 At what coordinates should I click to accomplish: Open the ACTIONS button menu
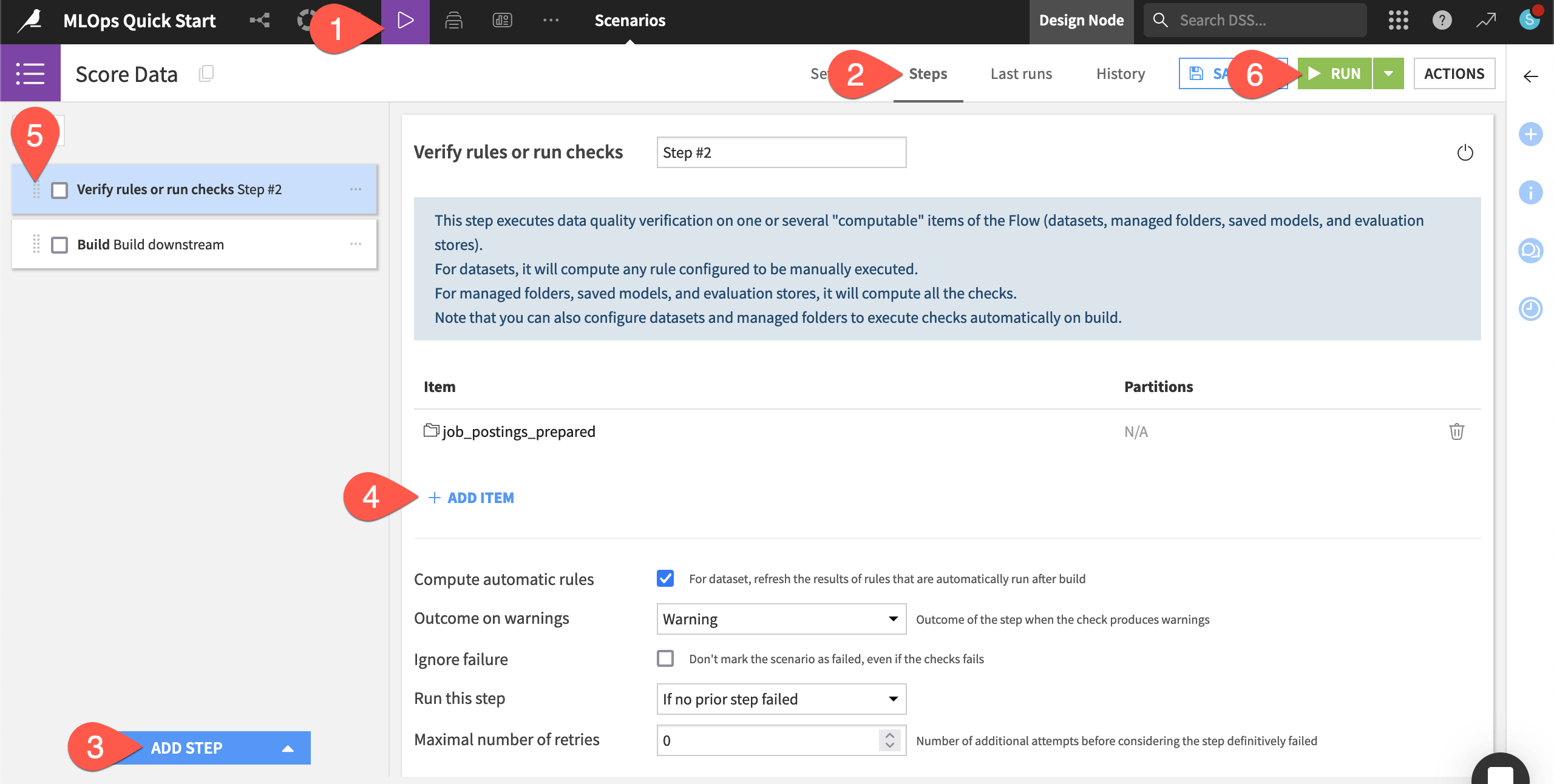(1455, 73)
